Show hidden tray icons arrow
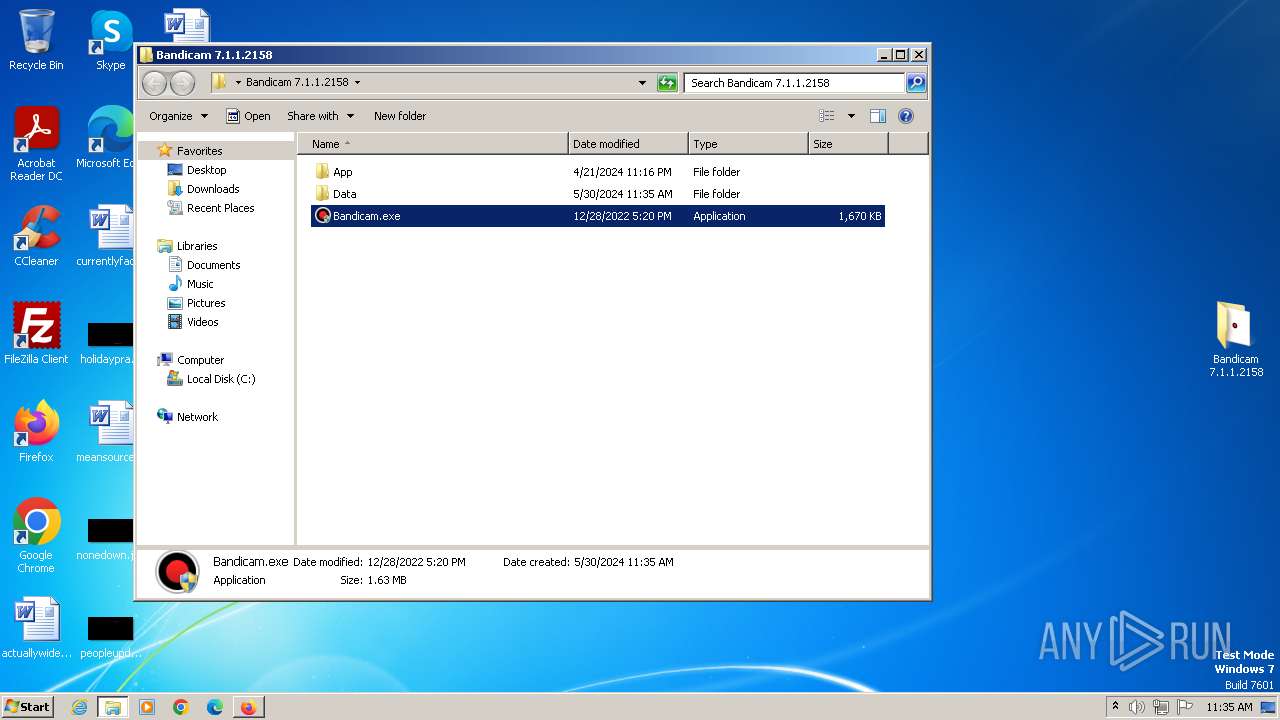This screenshot has width=1280, height=720. pos(1115,707)
